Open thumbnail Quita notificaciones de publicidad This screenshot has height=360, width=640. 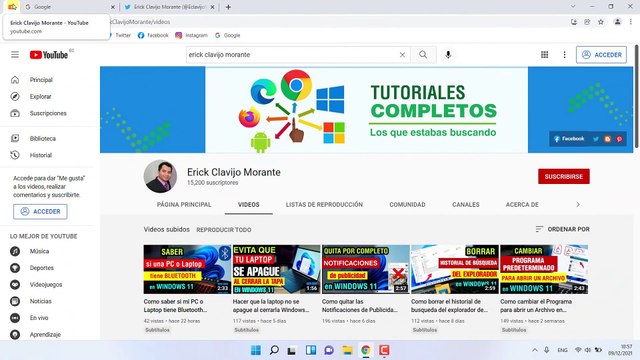coord(365,269)
